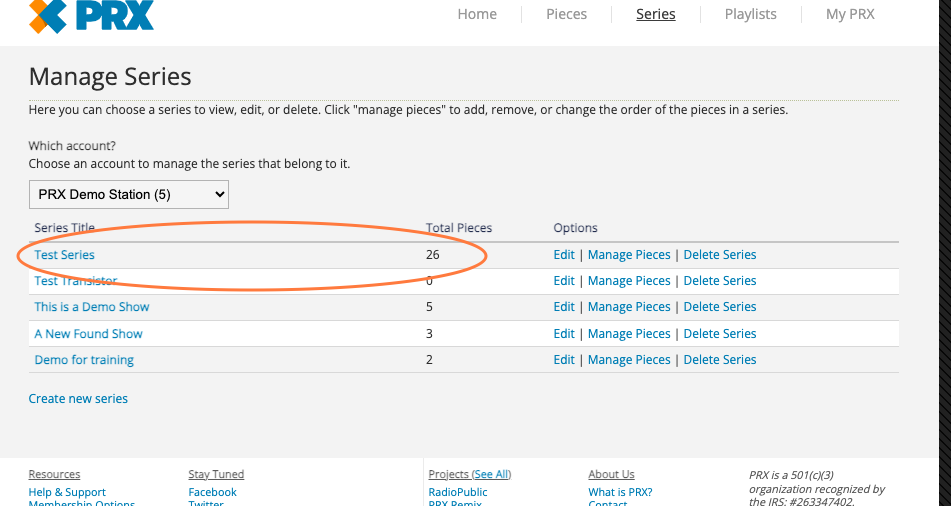
Task: Open the Playlists navigation item
Action: pos(750,14)
